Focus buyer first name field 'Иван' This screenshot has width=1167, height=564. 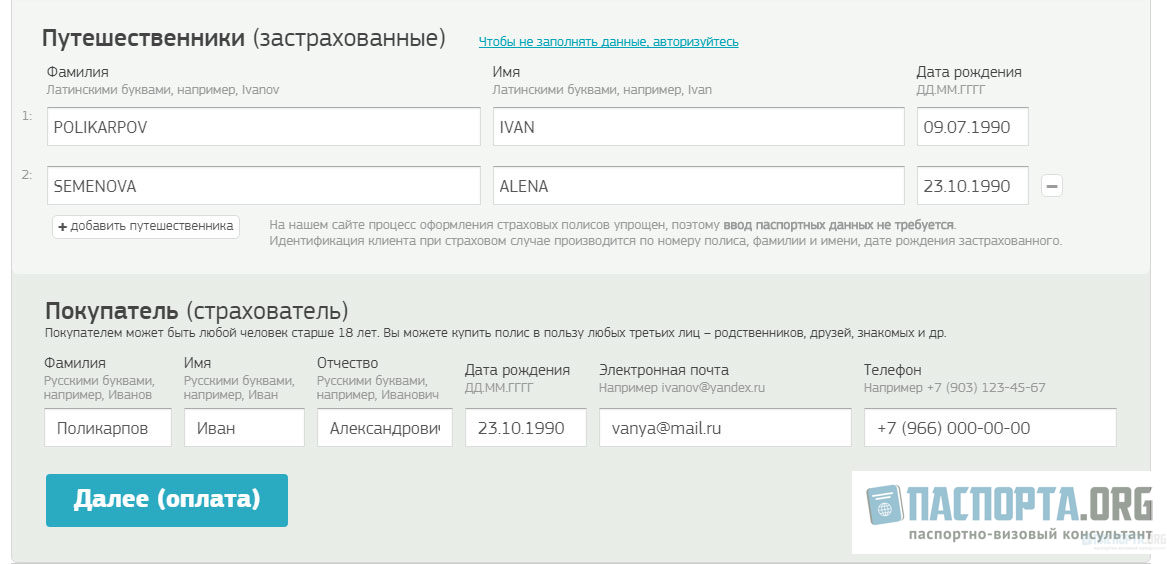point(244,428)
